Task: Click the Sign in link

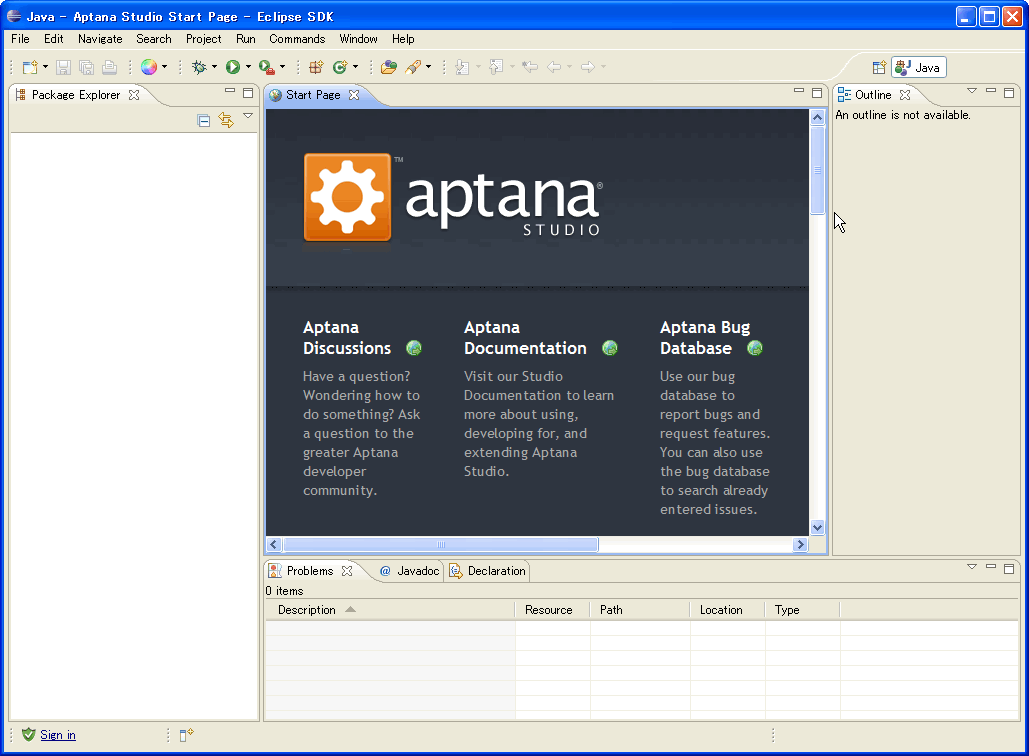Action: pos(58,735)
